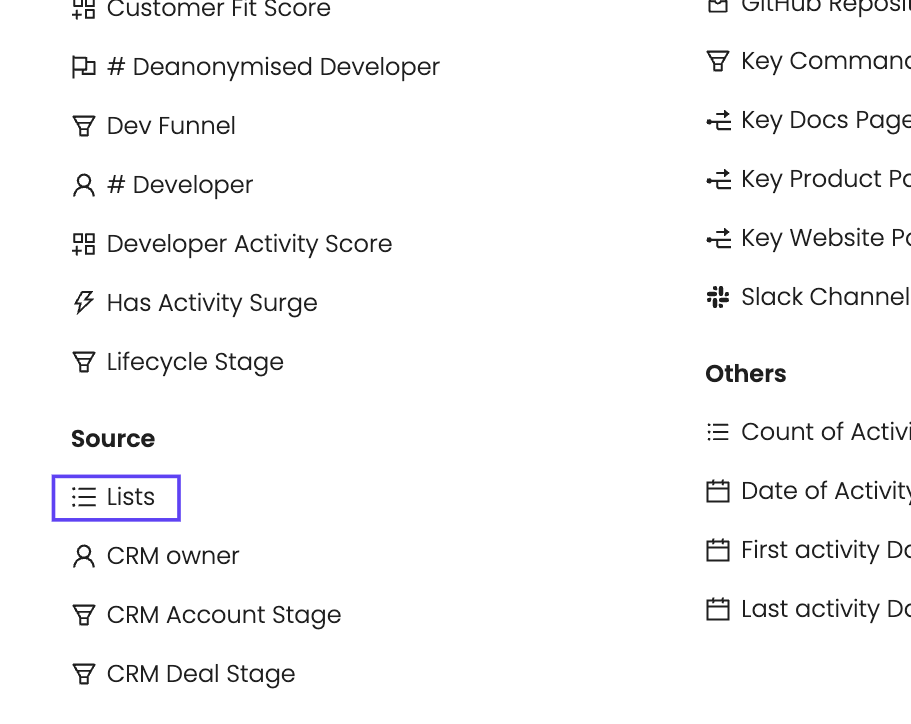Click the flag icon for Deanonymised Developer

84,67
